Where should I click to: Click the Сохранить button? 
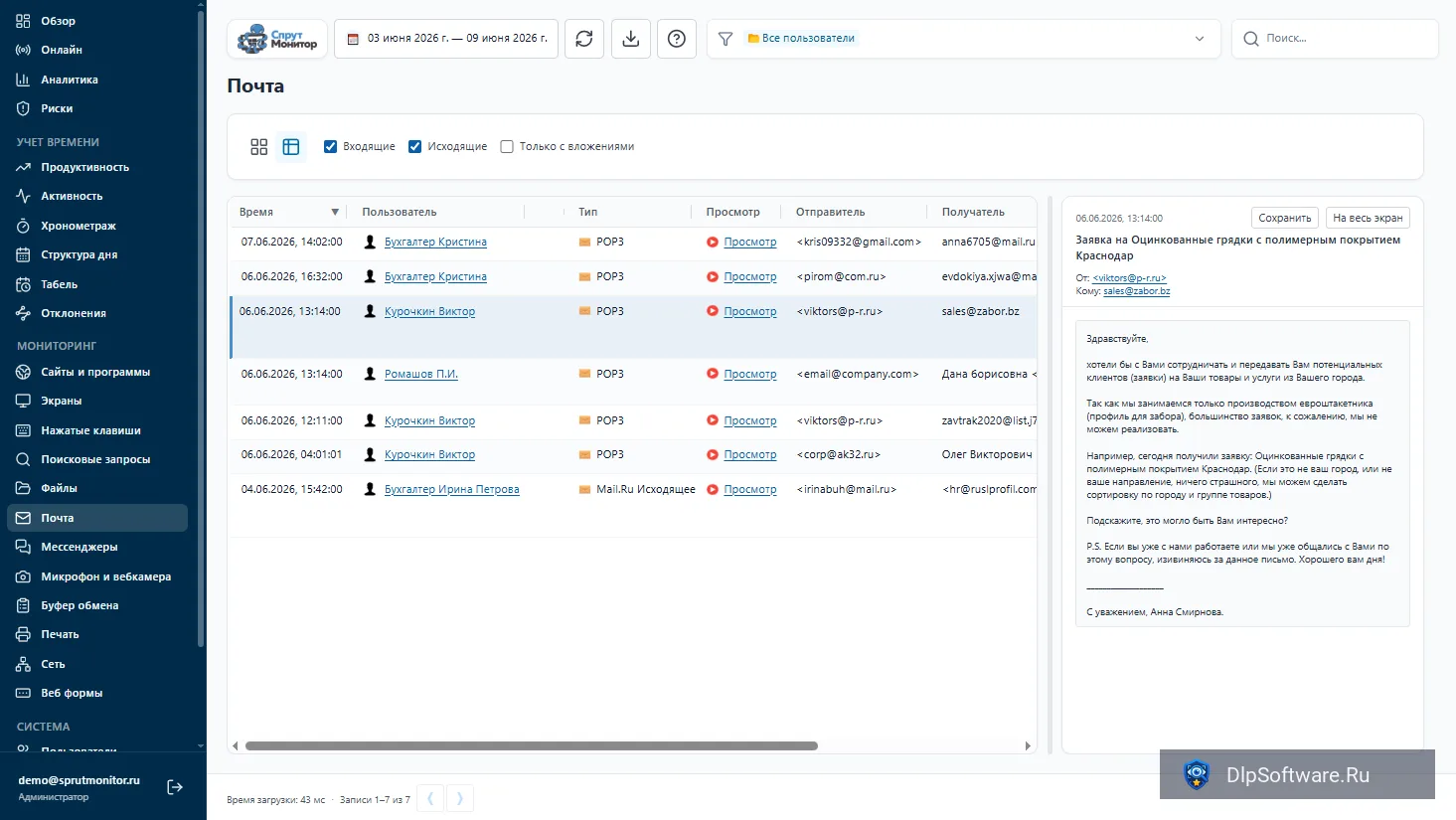[1285, 219]
